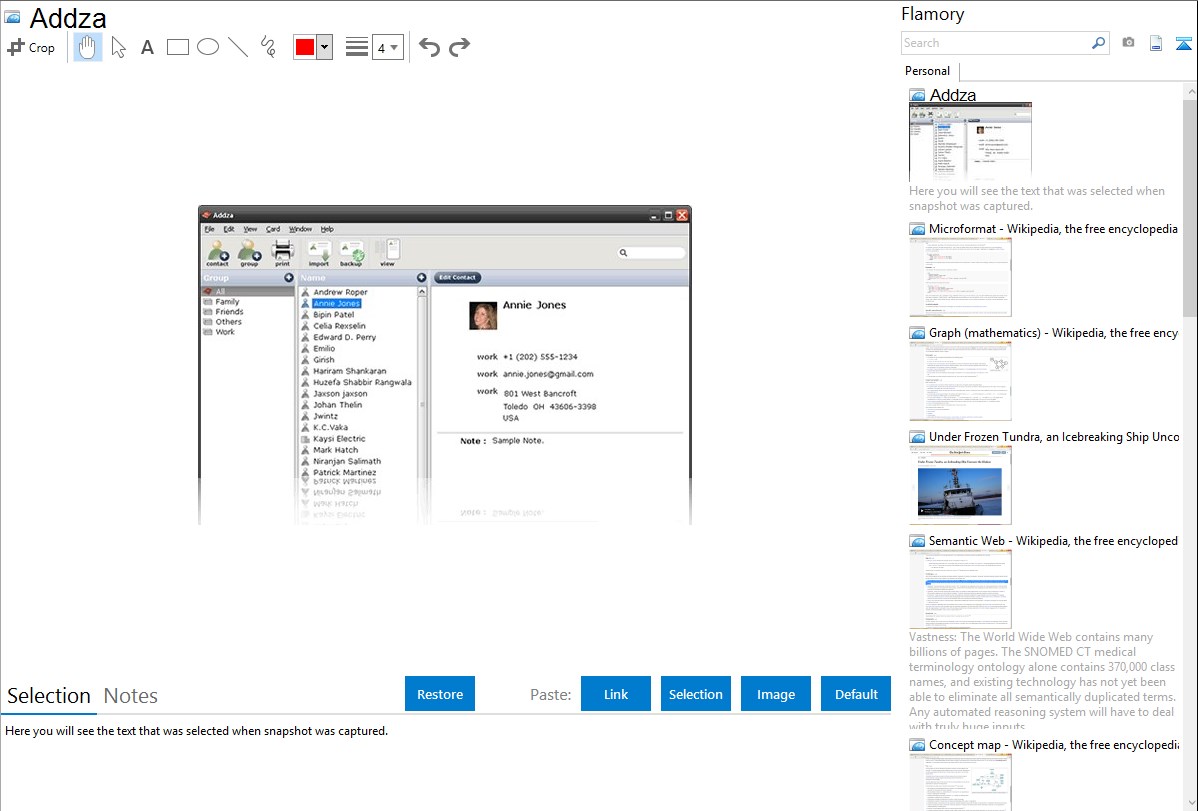Activate the hand pan tool

(x=88, y=47)
